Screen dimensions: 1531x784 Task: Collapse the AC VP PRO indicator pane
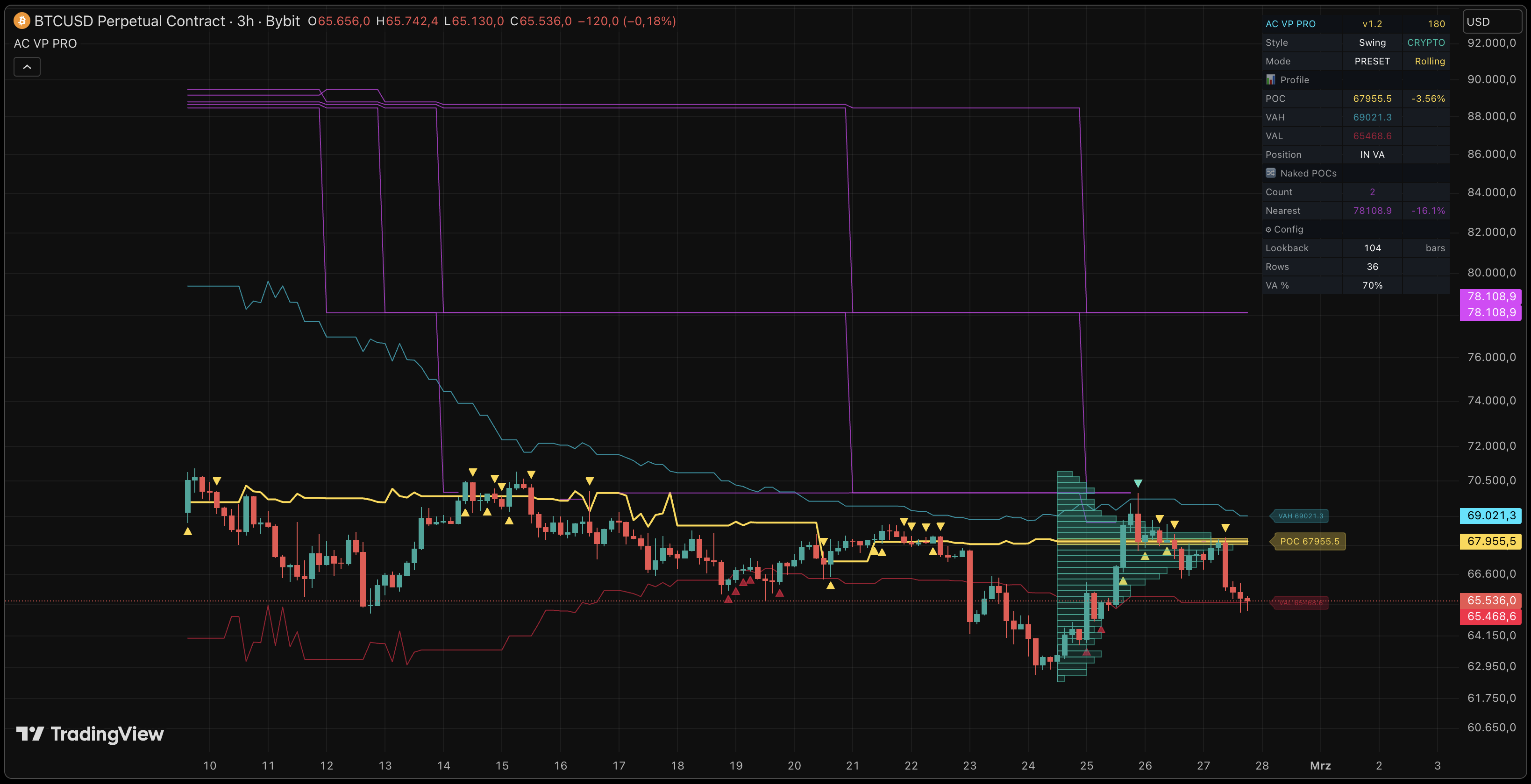27,66
